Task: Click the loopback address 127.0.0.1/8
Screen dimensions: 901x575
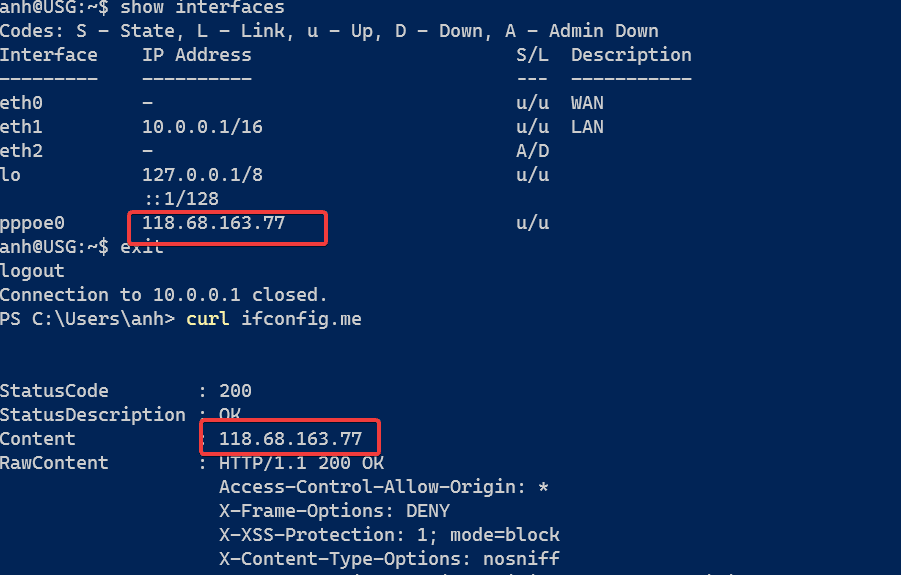Action: [x=202, y=175]
